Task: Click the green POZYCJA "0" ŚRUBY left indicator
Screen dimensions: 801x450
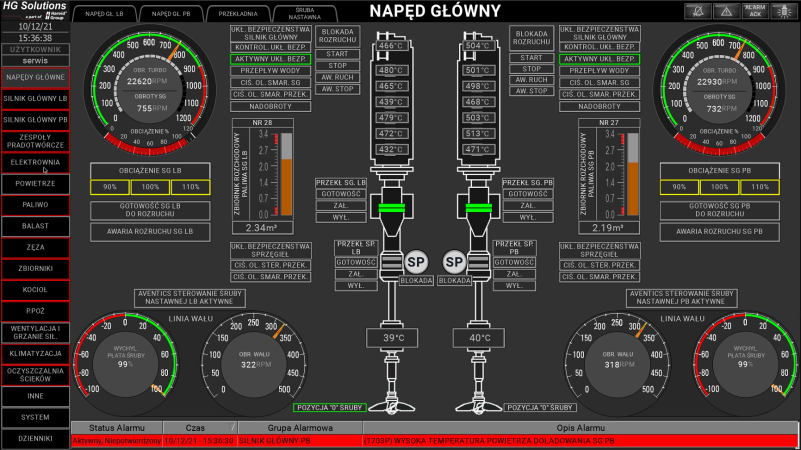Action: [329, 408]
